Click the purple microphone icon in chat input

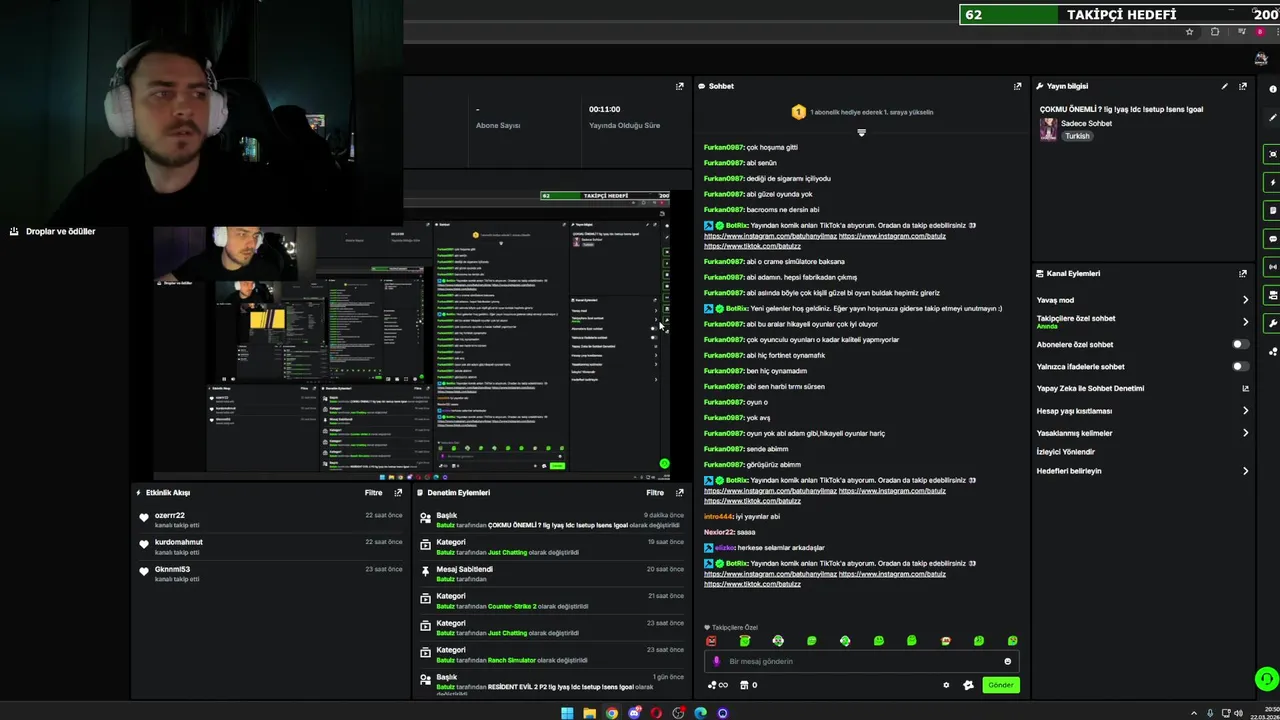pyautogui.click(x=716, y=661)
